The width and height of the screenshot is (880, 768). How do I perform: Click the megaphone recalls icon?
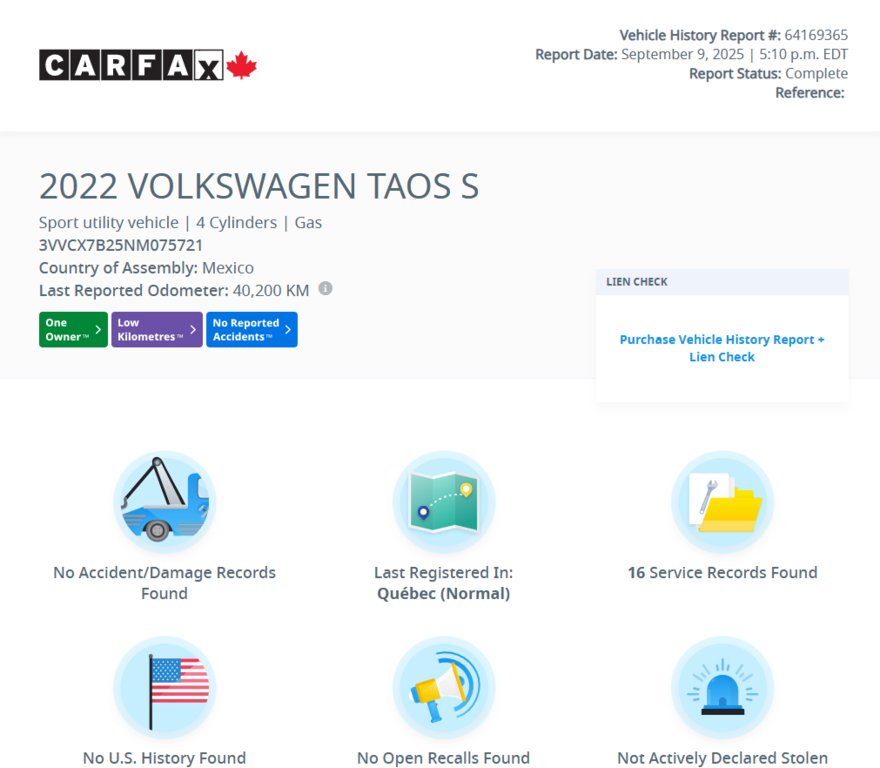pyautogui.click(x=443, y=687)
